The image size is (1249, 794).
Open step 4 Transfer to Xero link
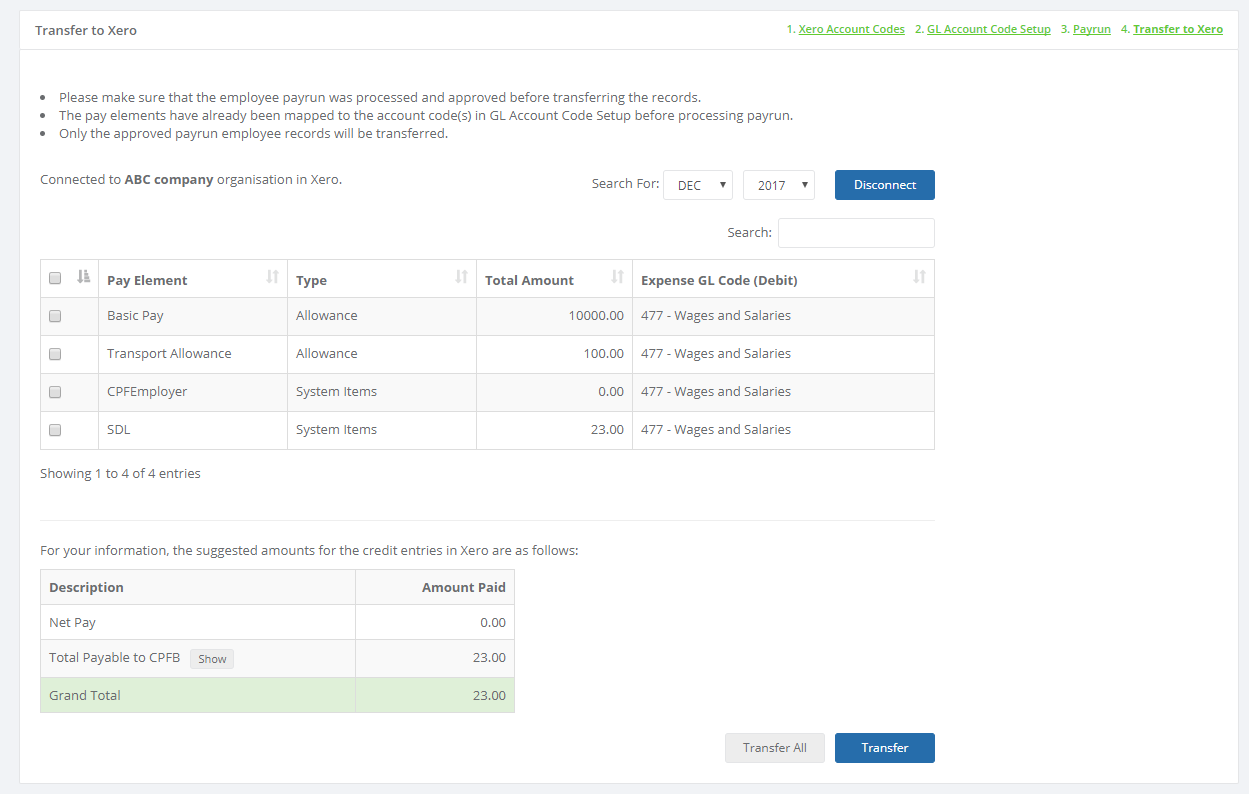1178,29
